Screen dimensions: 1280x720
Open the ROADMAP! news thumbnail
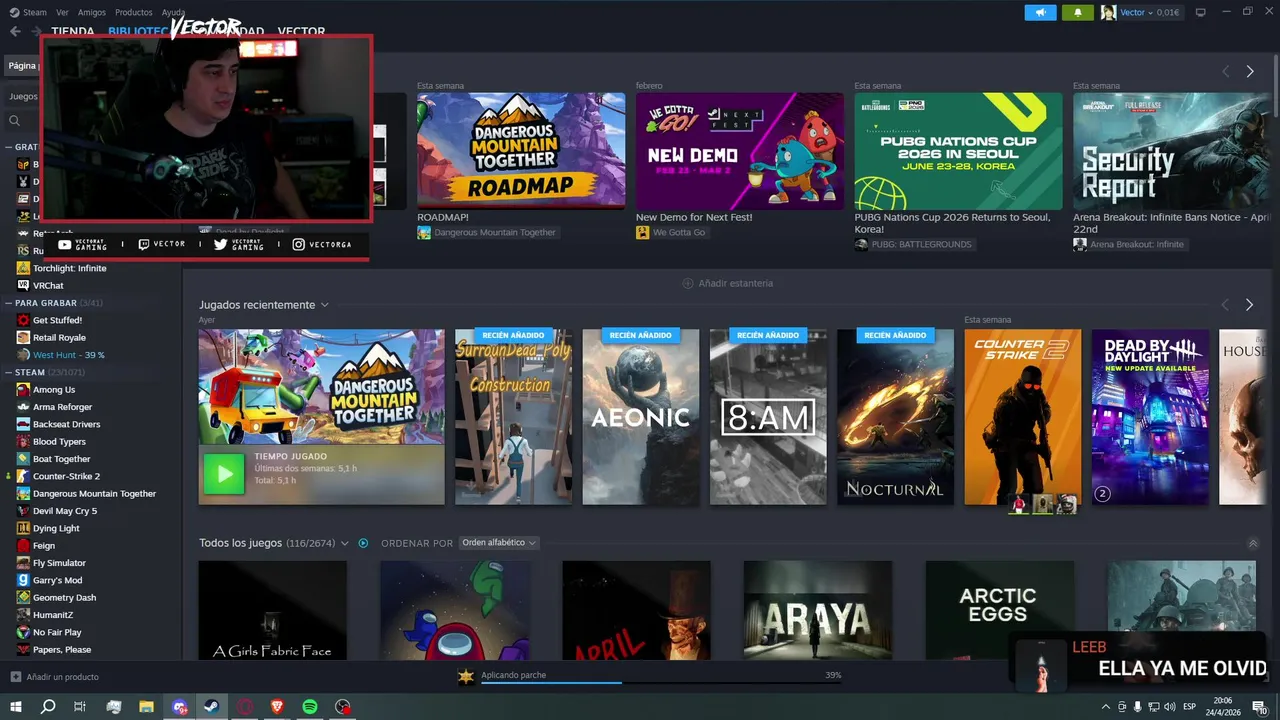point(521,151)
